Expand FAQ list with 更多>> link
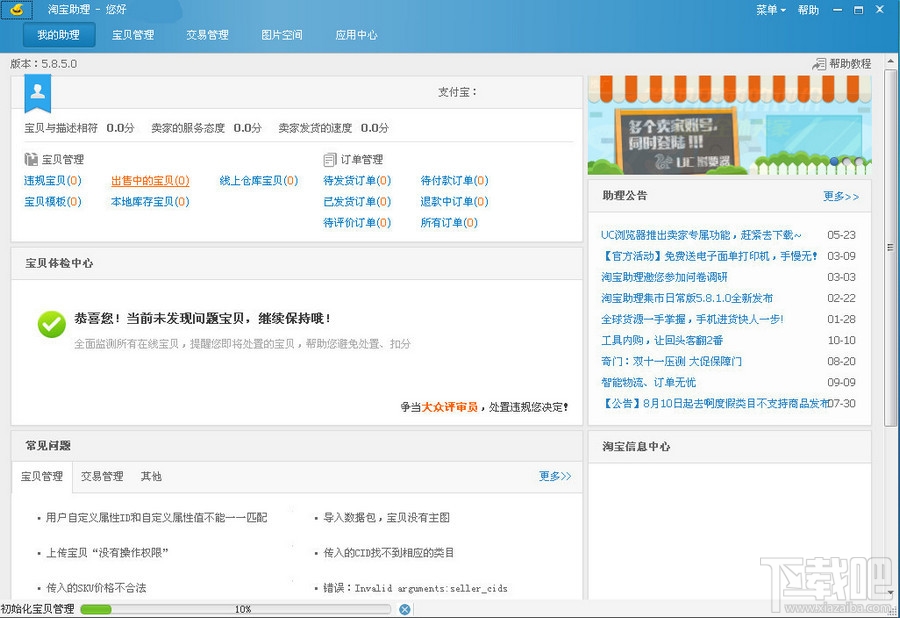Screen dimensions: 900x618 (x=555, y=476)
